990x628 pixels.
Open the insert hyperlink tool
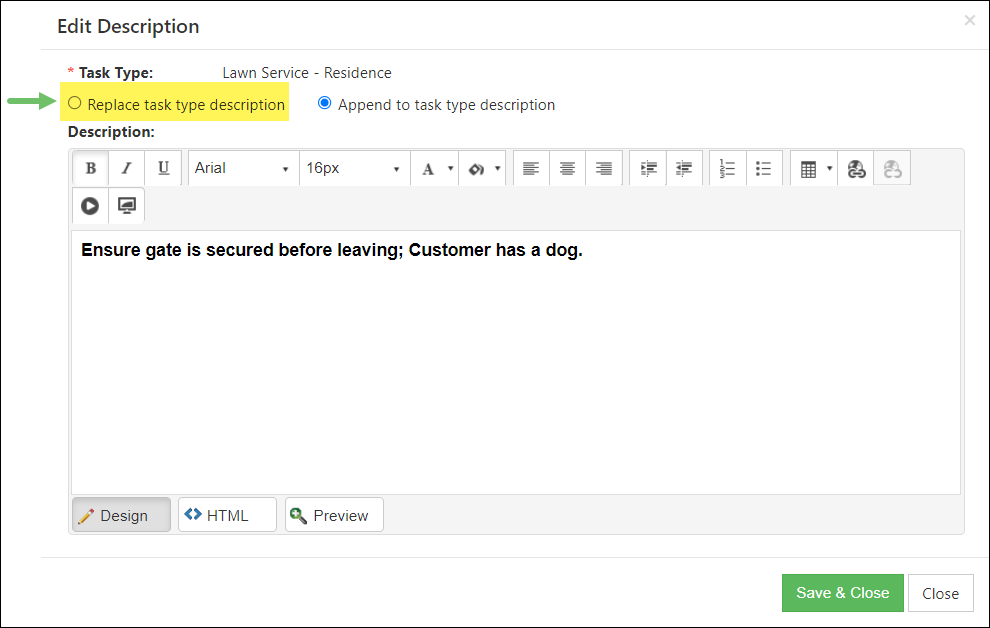[x=856, y=169]
